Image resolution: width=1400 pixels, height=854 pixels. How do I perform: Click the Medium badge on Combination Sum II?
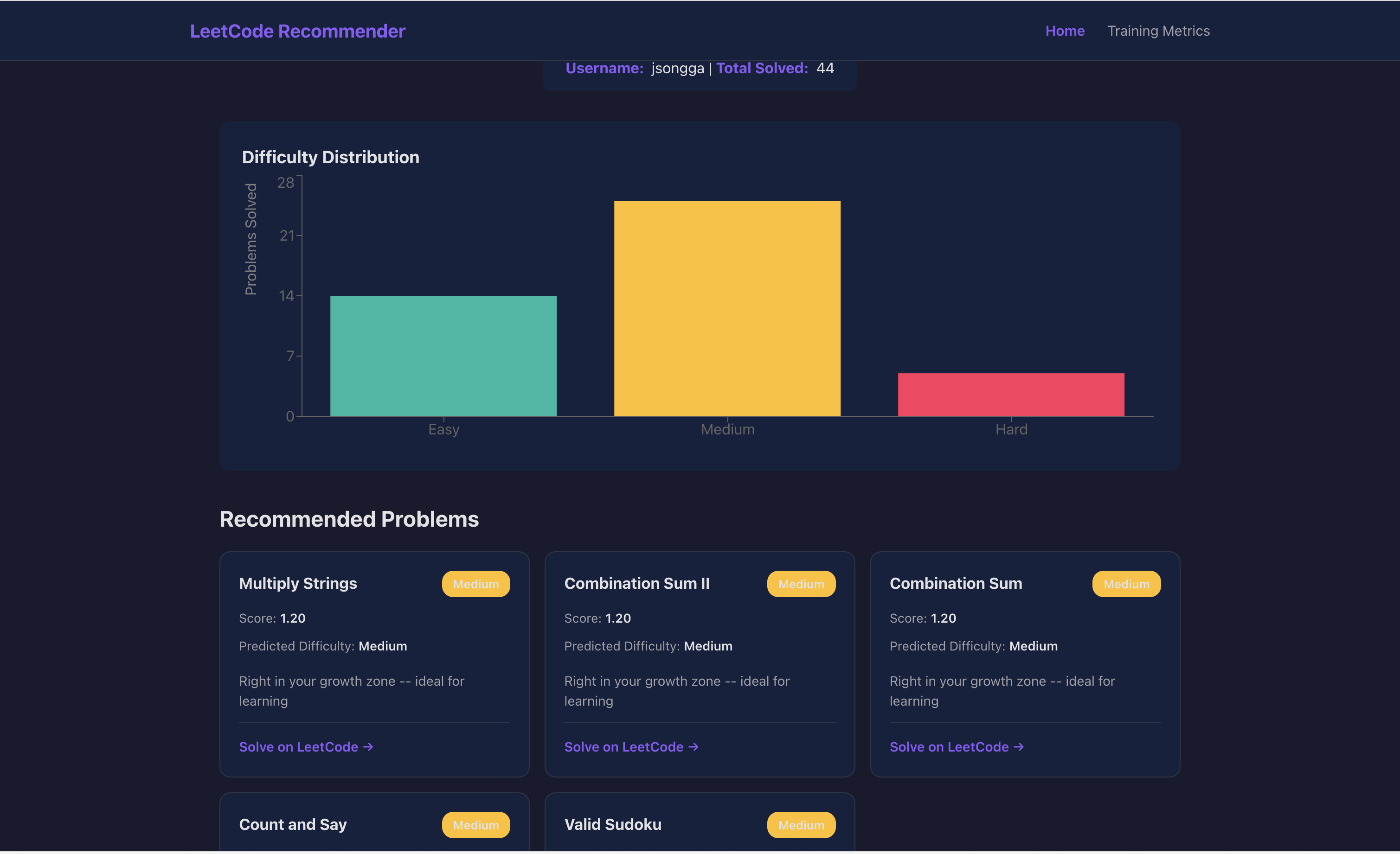click(801, 584)
